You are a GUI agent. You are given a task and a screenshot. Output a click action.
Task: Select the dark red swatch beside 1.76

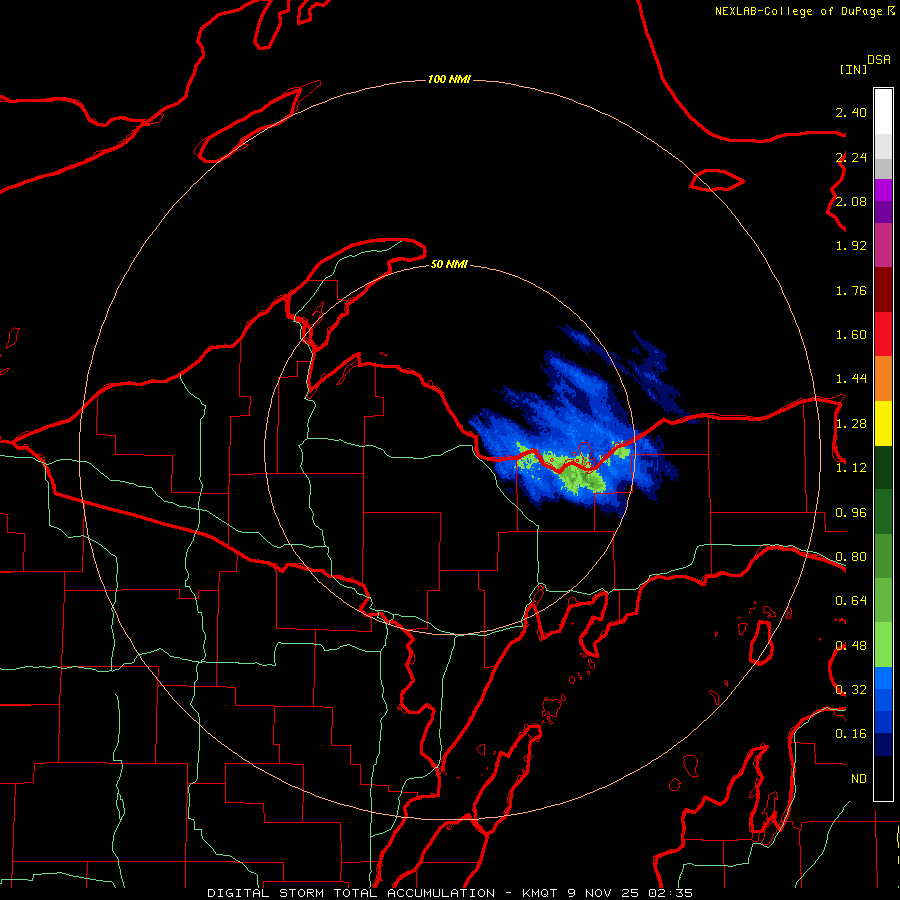[883, 290]
